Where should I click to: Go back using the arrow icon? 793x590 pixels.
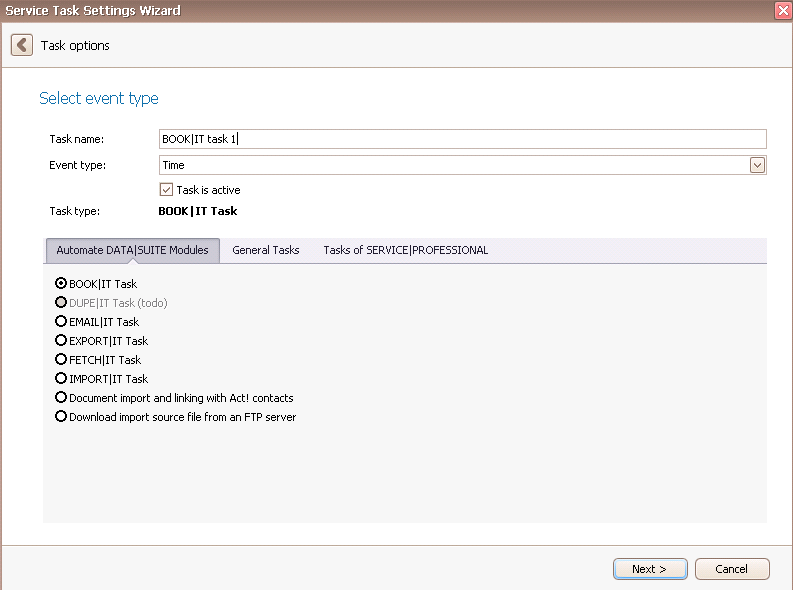22,45
